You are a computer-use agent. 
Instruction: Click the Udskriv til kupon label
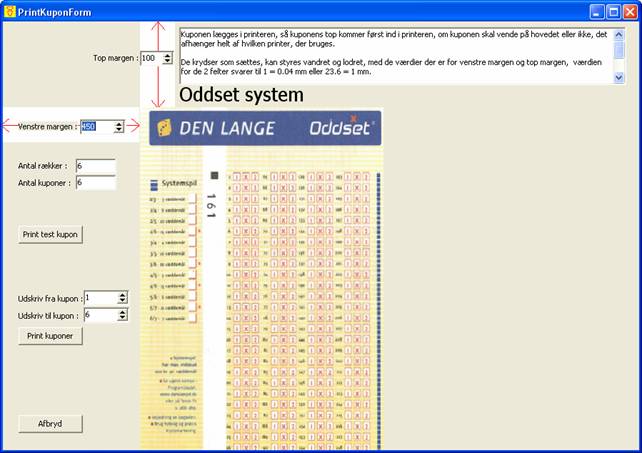[x=48, y=316]
